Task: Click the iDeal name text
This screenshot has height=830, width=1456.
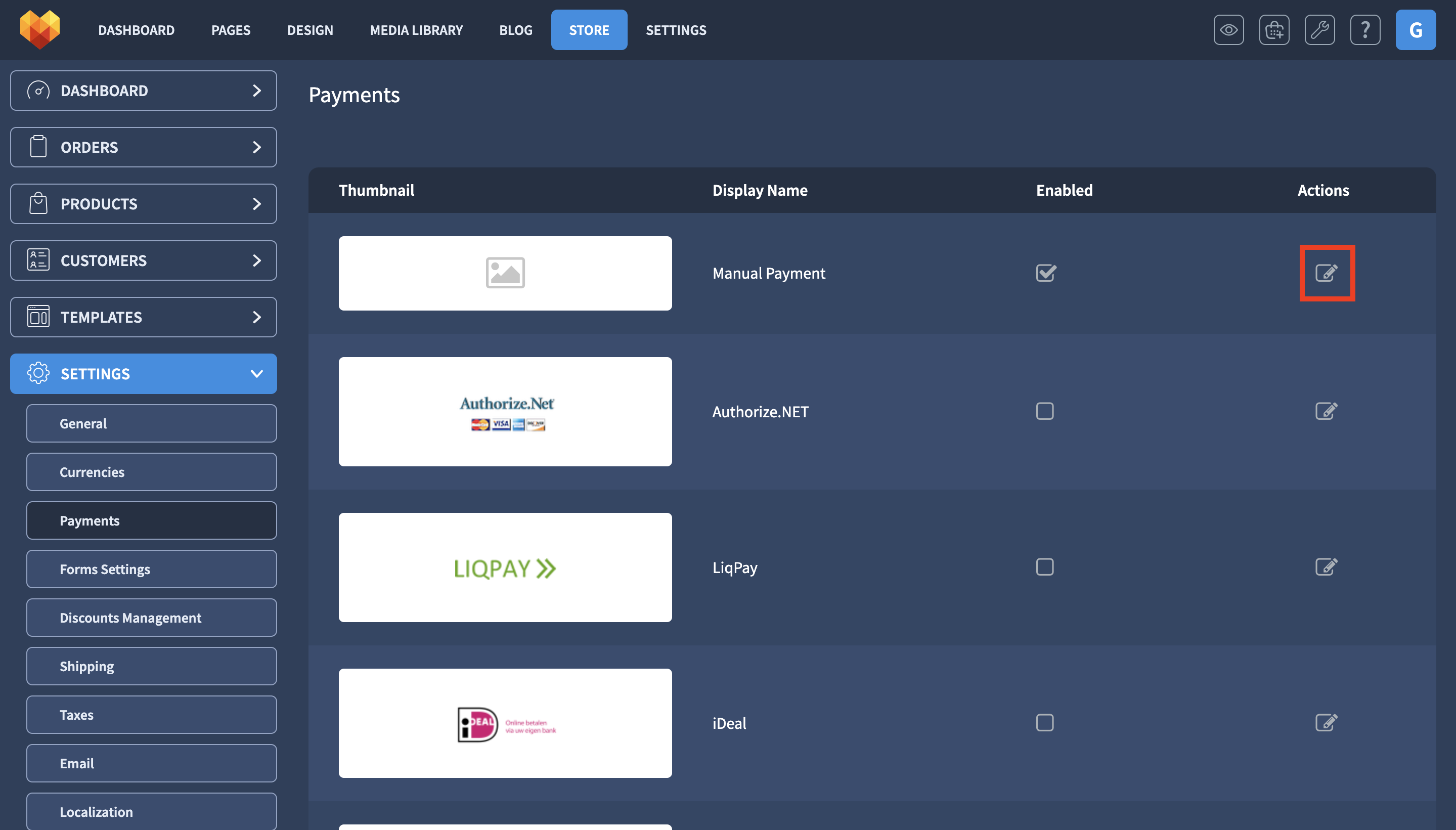Action: [x=729, y=723]
